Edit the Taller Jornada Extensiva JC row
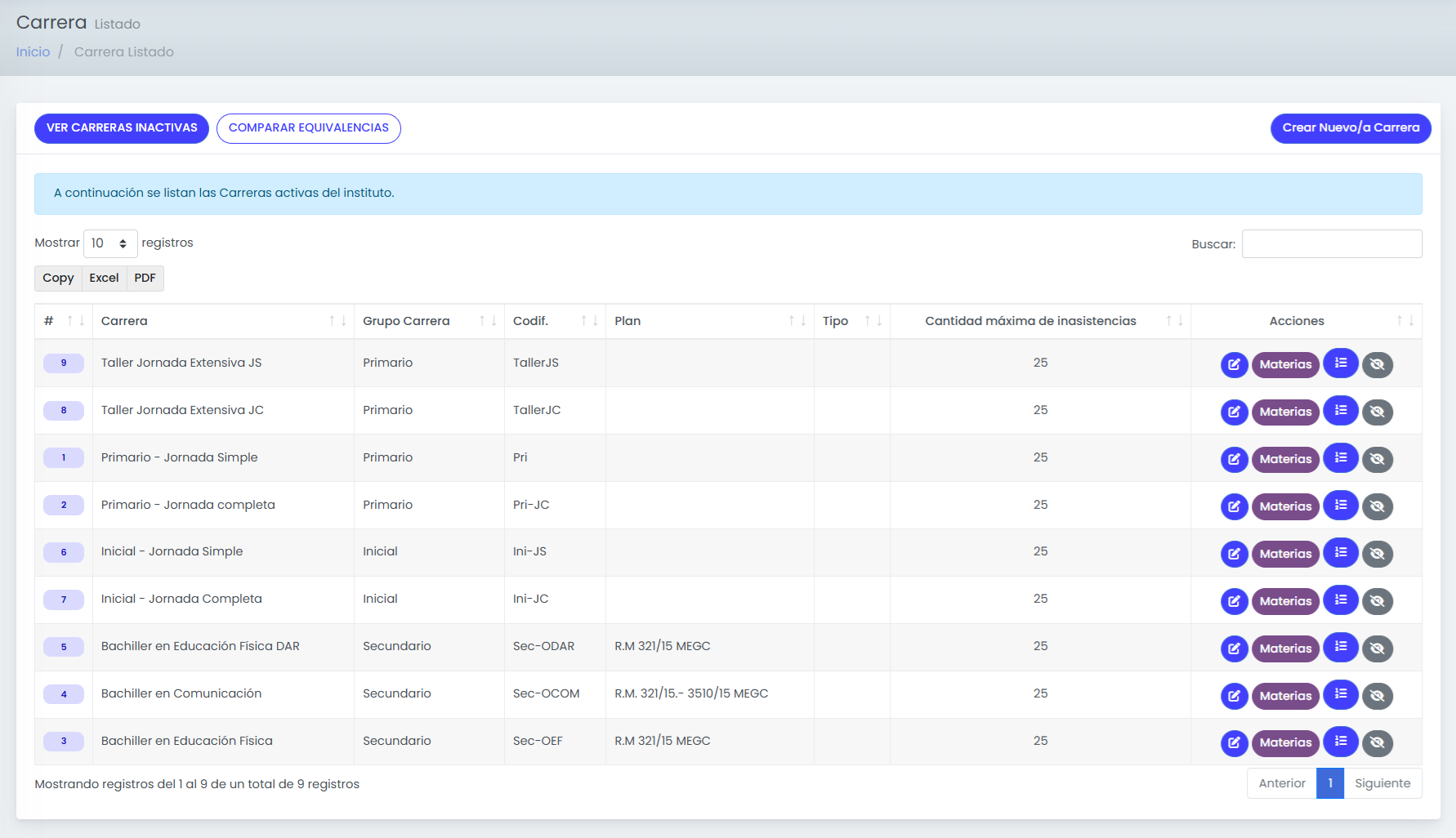The height and width of the screenshot is (838, 1456). (1234, 412)
